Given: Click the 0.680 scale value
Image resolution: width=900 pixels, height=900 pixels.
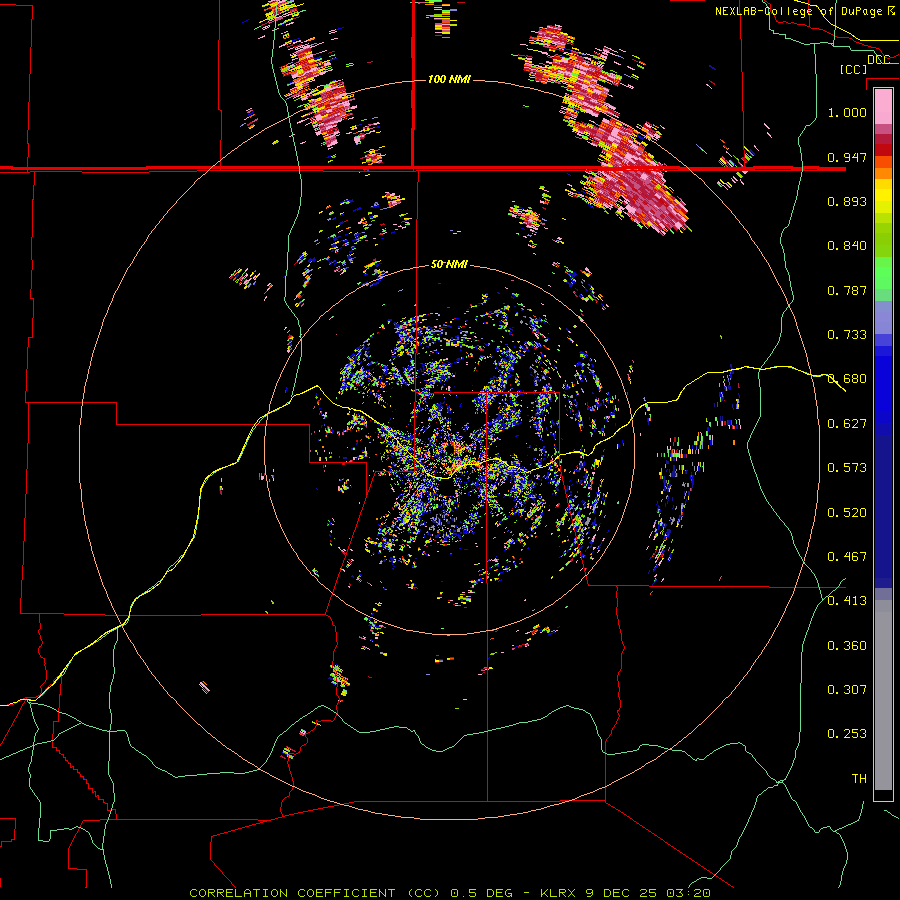Looking at the screenshot, I should click(847, 379).
